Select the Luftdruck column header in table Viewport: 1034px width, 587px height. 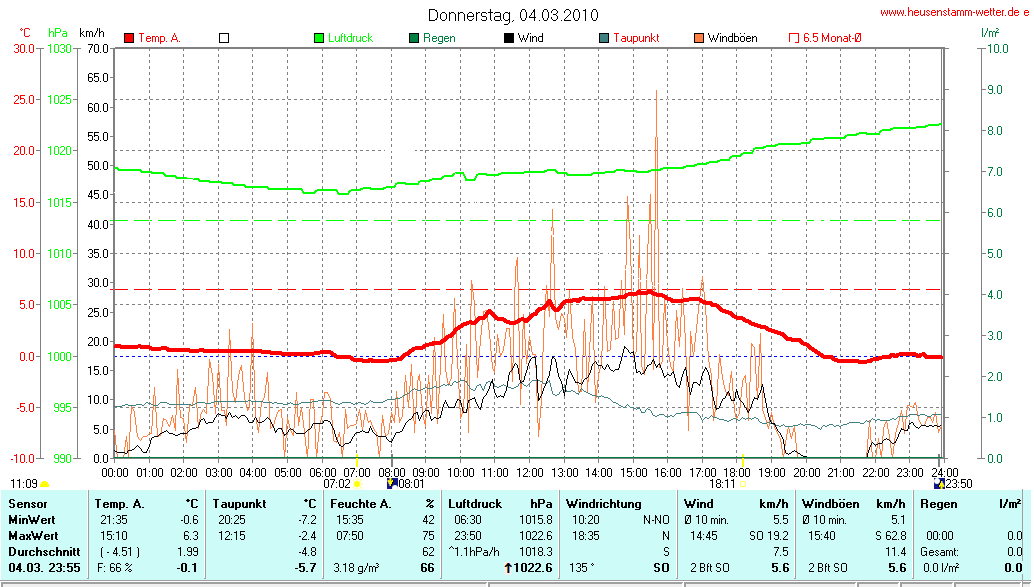click(475, 504)
